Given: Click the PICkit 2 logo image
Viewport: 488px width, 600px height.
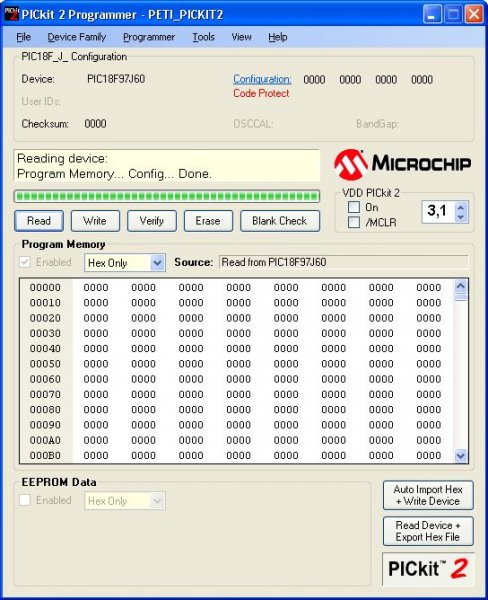Looking at the screenshot, I should point(428,569).
